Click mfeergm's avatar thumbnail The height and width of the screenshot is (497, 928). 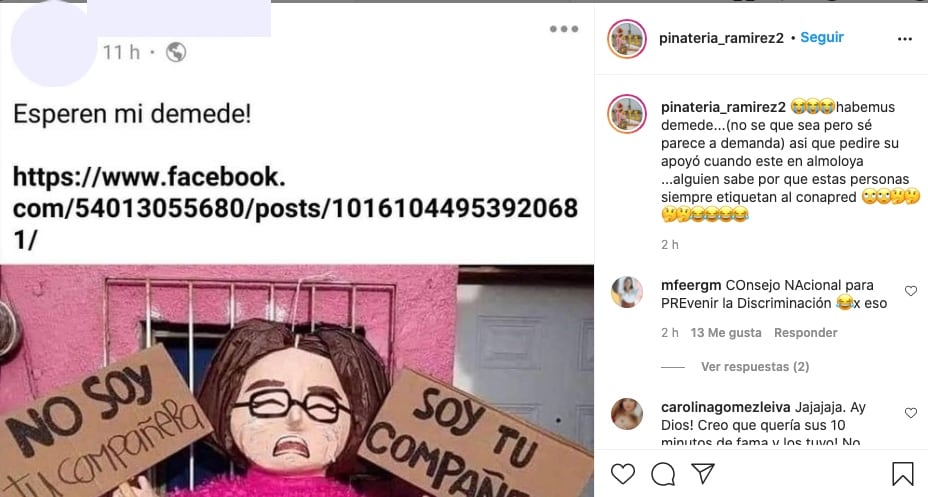627,292
